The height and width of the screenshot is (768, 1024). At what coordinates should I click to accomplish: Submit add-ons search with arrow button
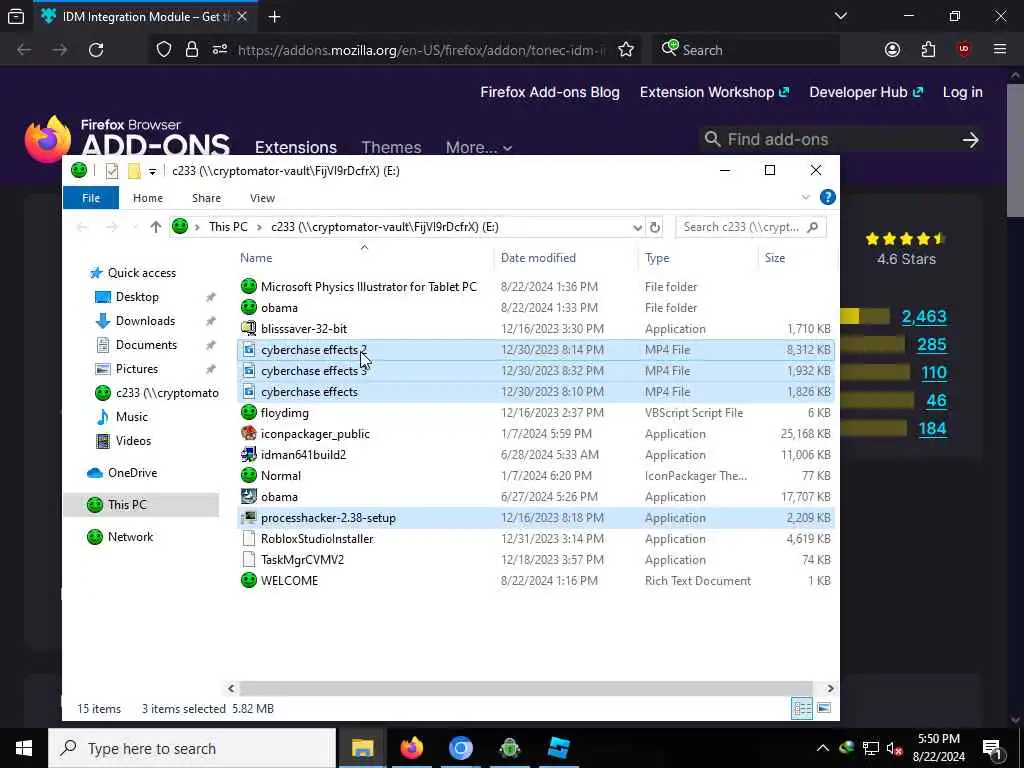[x=970, y=140]
